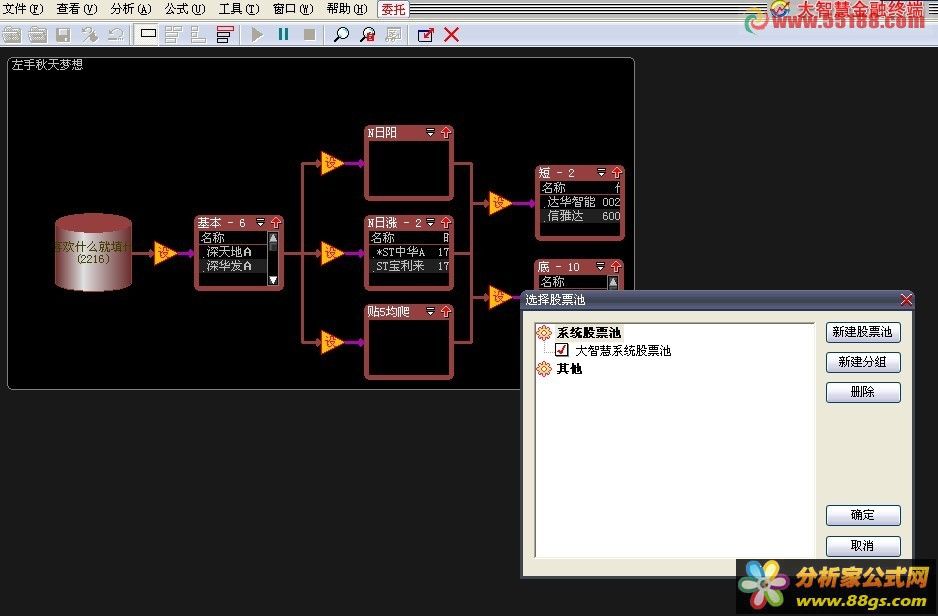Open the 分析(A) menu

coord(131,9)
